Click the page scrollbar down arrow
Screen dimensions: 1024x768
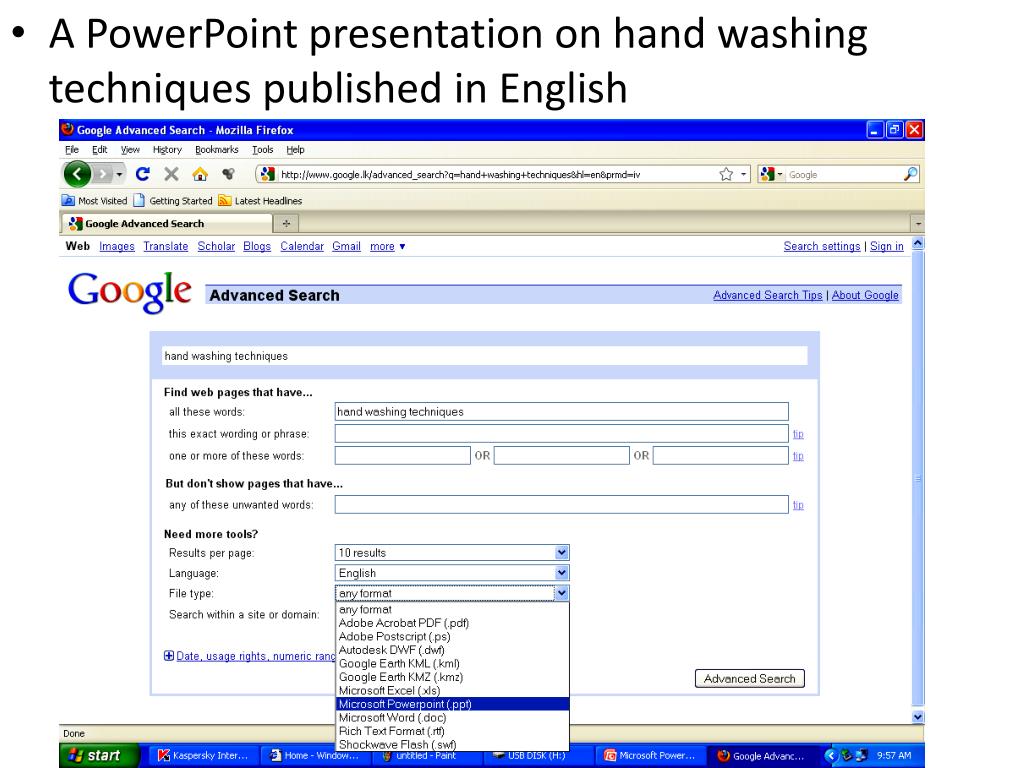[x=918, y=716]
